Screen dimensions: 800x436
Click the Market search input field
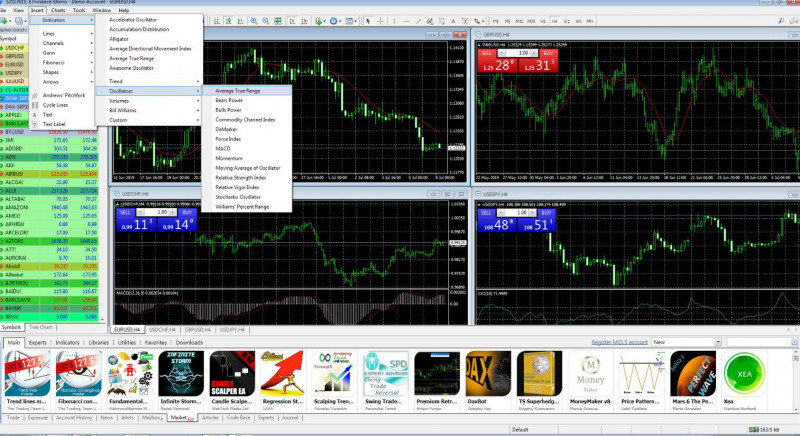[759, 342]
